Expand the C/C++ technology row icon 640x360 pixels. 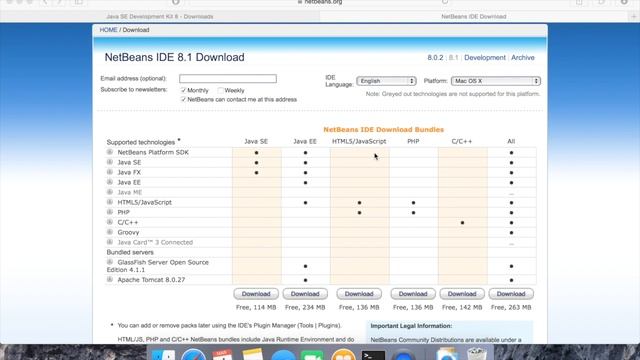click(x=109, y=222)
